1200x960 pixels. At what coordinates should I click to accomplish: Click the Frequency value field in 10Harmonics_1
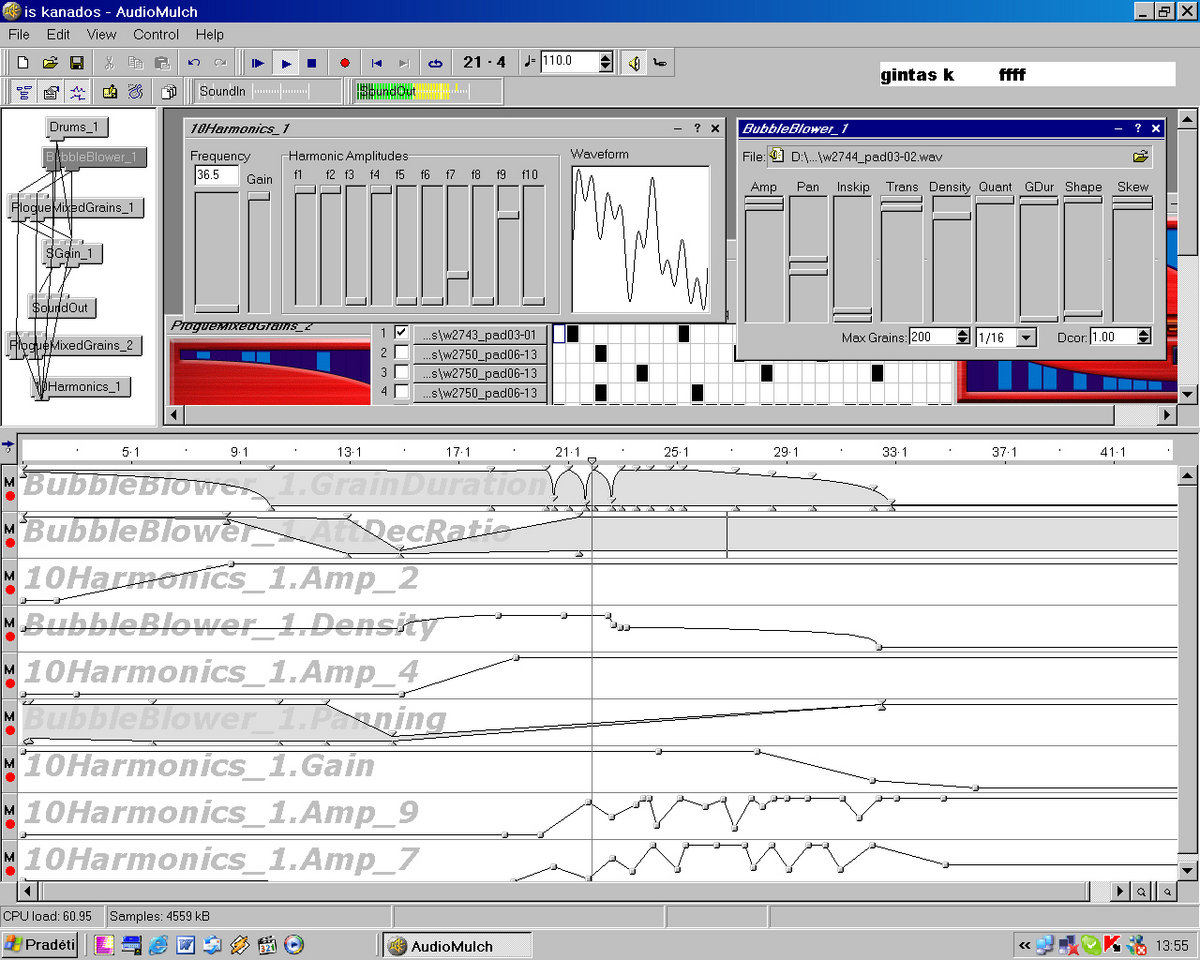tap(216, 175)
